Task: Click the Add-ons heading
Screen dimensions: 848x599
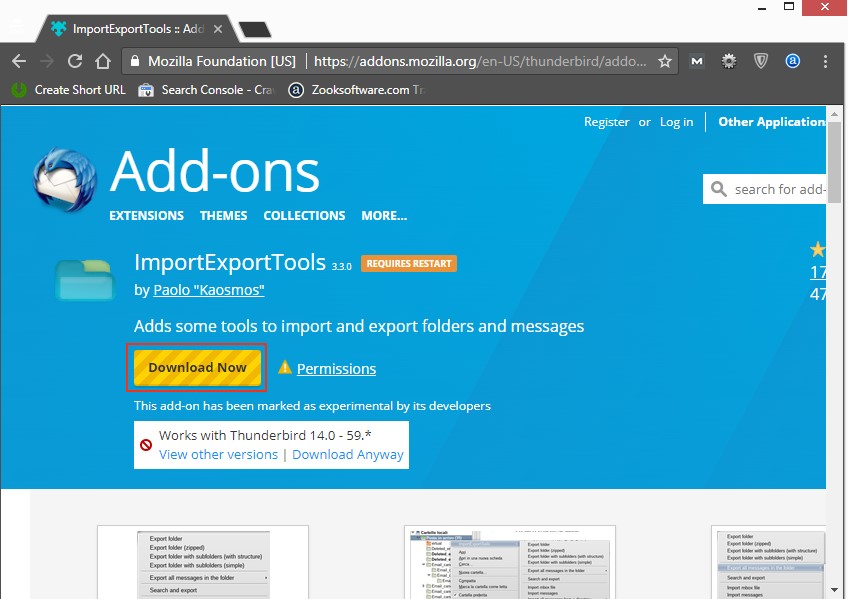Action: (215, 172)
